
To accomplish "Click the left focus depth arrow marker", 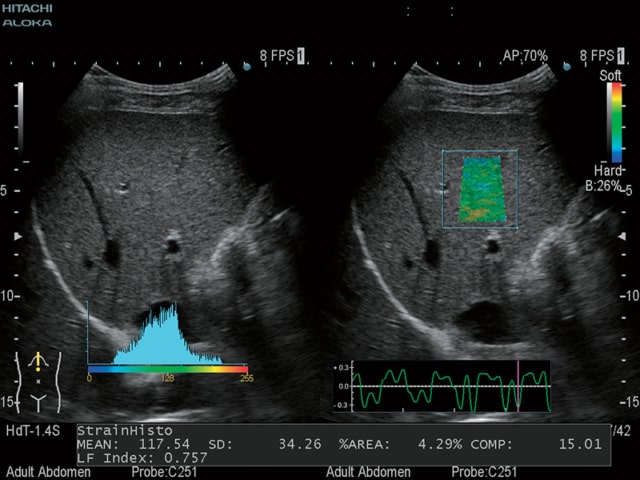I will (x=18, y=236).
